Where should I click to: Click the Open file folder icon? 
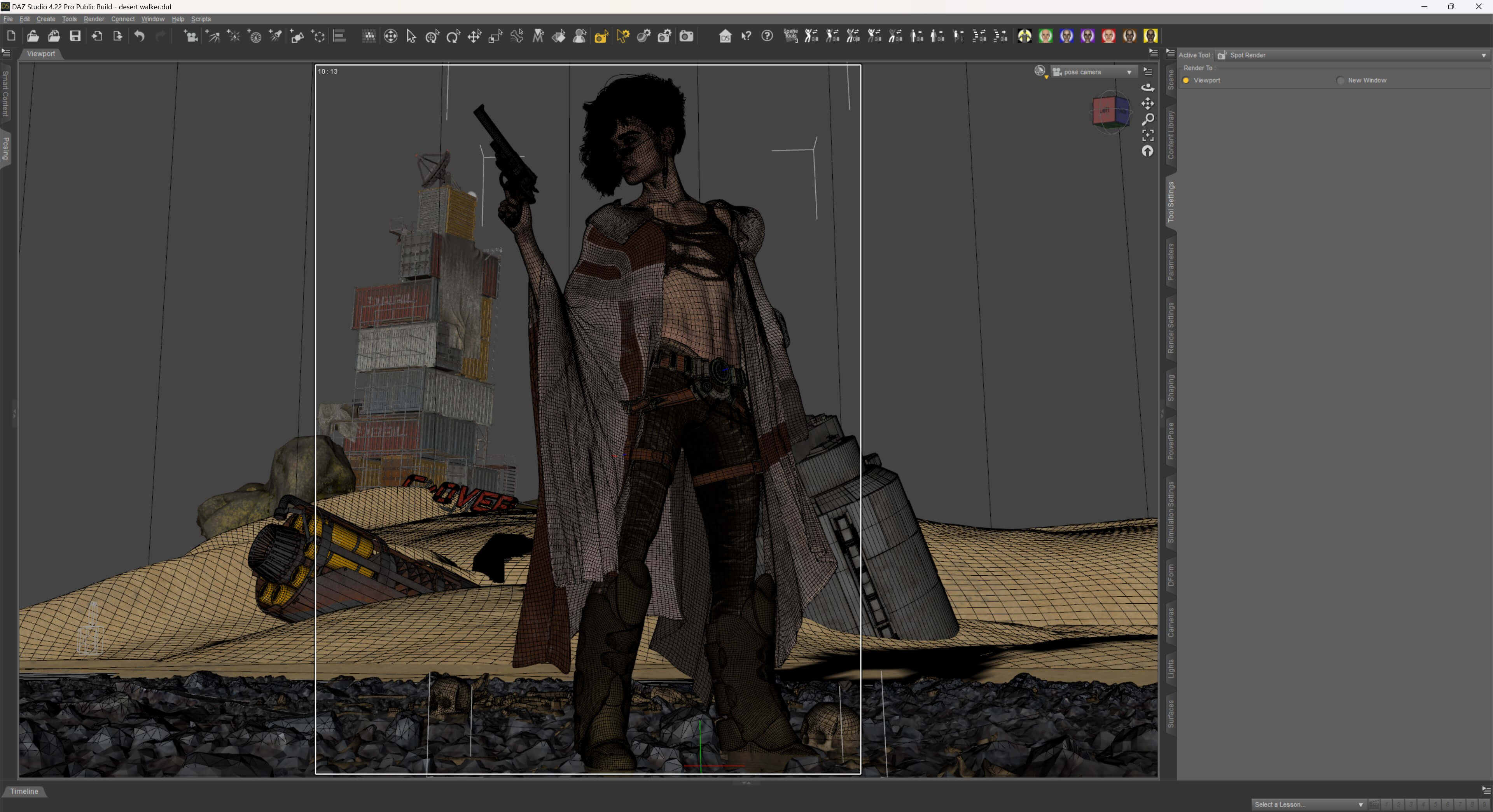(x=33, y=36)
